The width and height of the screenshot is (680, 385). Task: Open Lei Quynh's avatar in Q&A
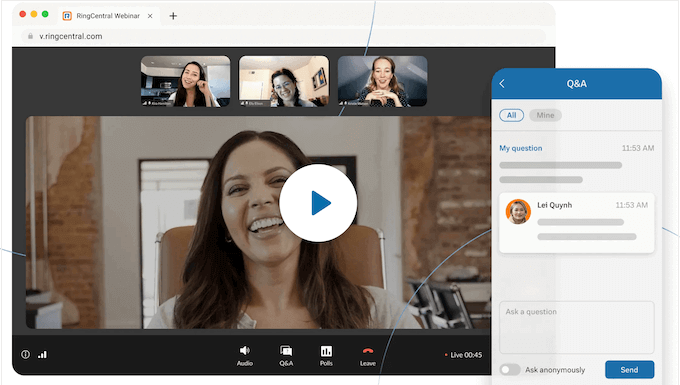(x=518, y=212)
